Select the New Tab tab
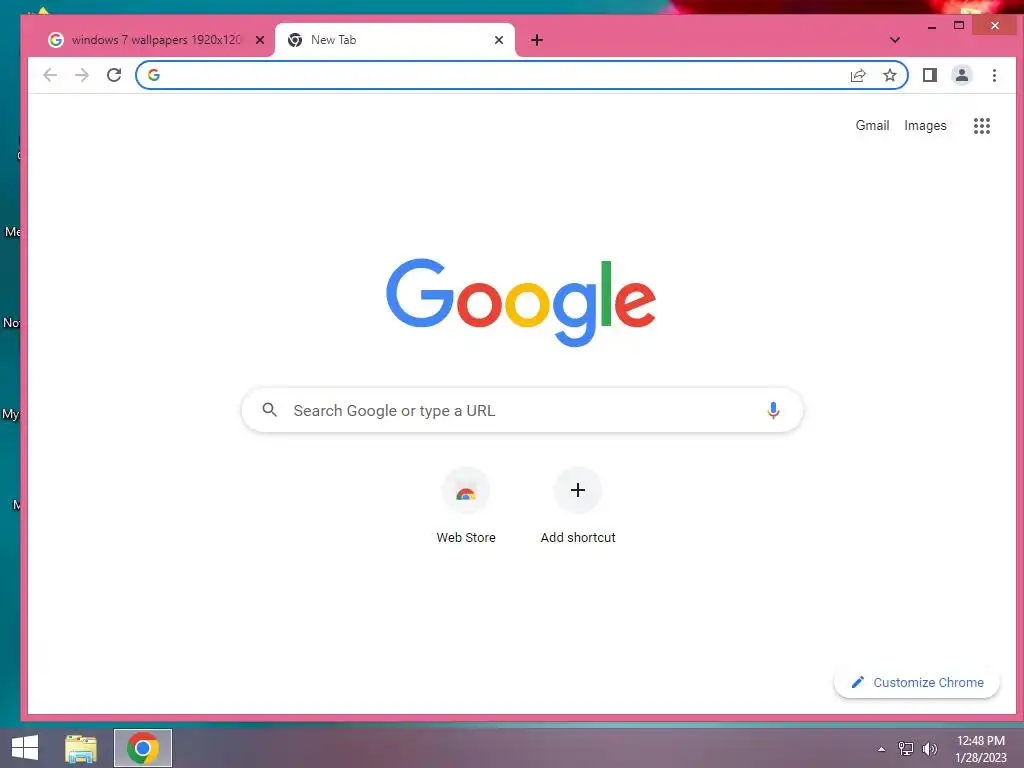1024x768 pixels. 395,40
